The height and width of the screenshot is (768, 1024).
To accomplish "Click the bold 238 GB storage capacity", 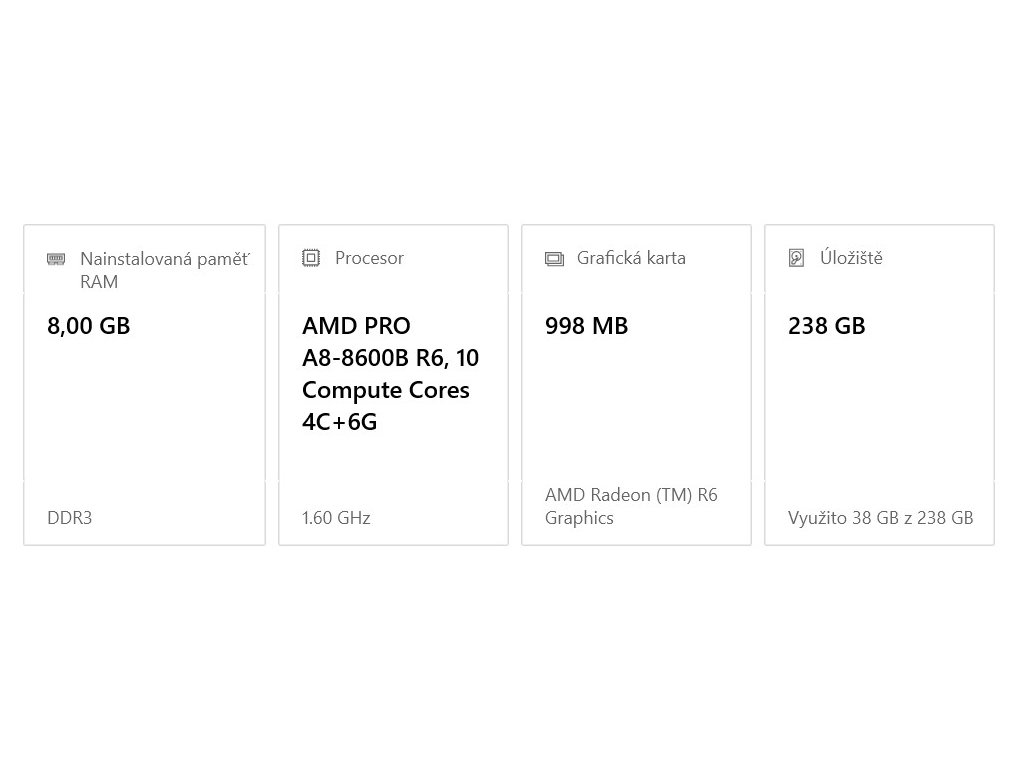I will click(x=827, y=326).
